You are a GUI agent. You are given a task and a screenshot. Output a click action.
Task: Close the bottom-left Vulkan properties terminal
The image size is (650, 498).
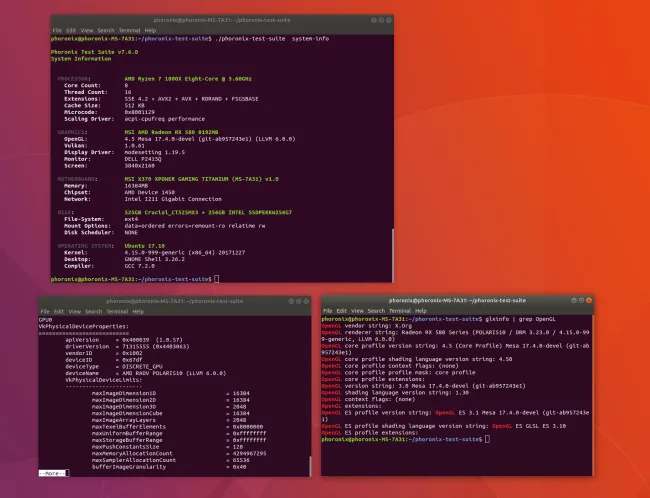303,300
